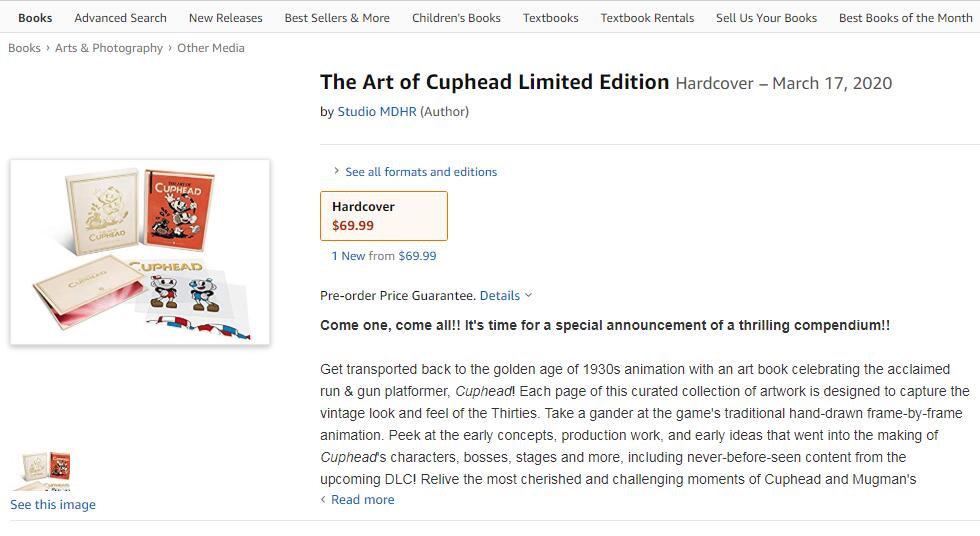
Task: Open Studio MDHR author page
Action: click(x=376, y=112)
